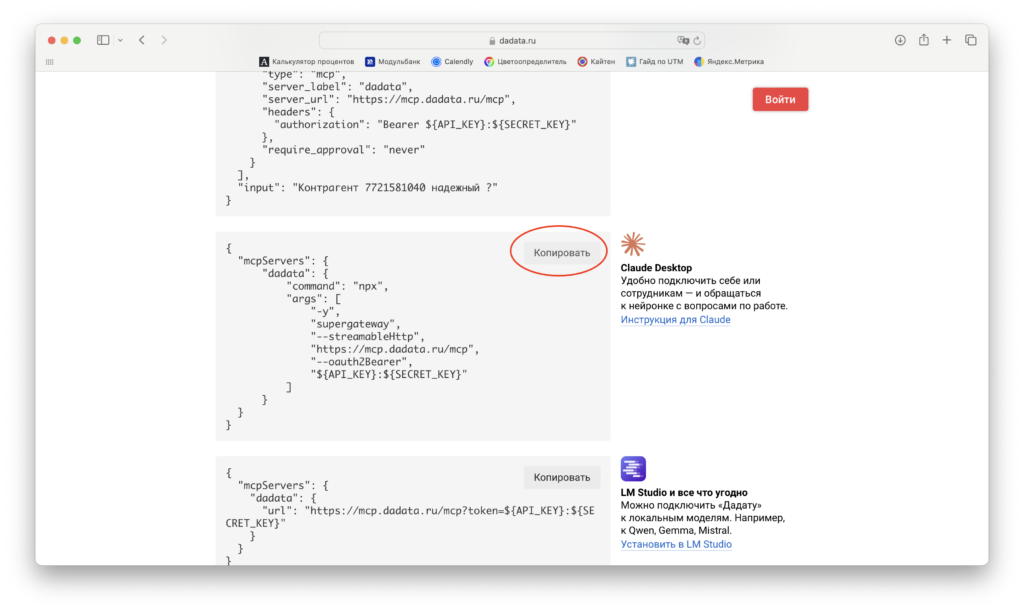Click the Calendly bookmark favicon
Screen dimensions: 1024x612
click(x=436, y=61)
